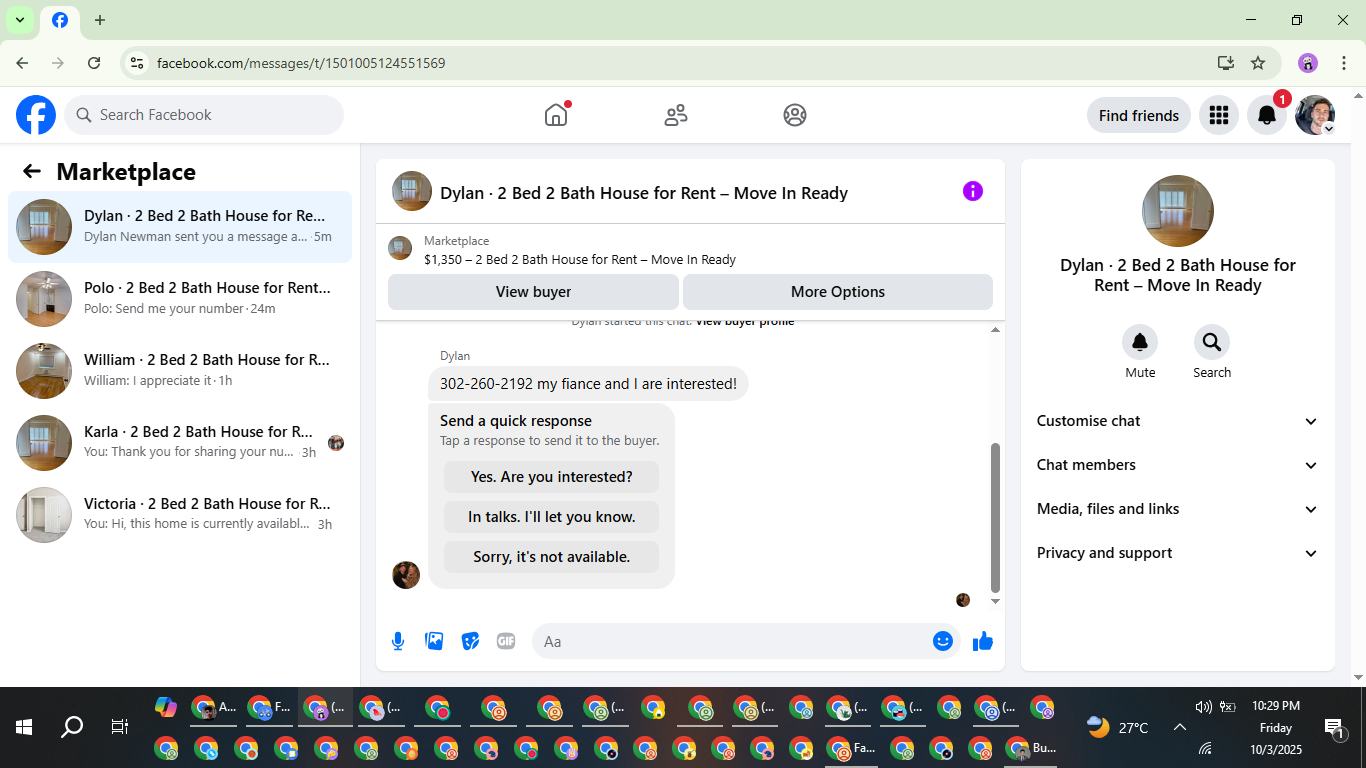The image size is (1366, 768).
Task: Send quick response 'Yes. Are you interested?'
Action: (552, 477)
